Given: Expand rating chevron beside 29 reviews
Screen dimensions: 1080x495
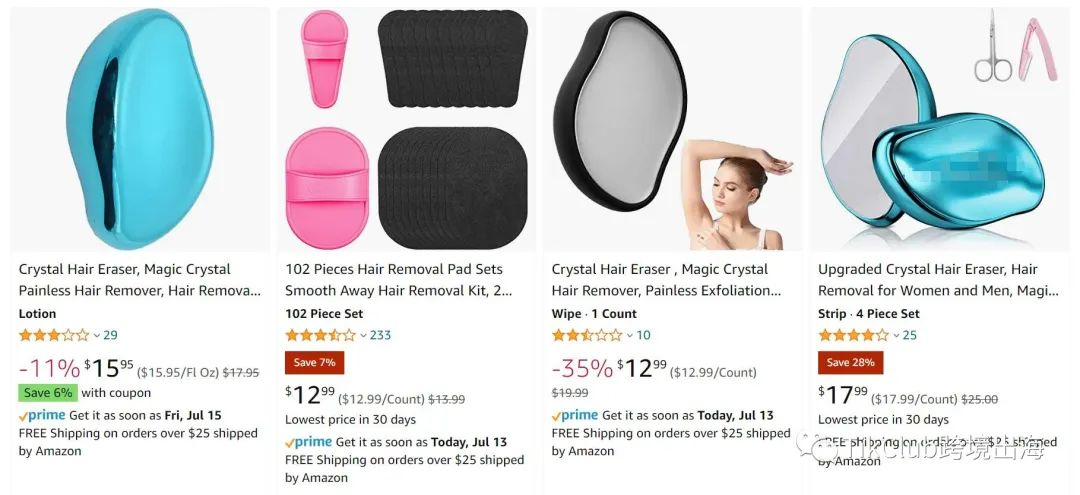Looking at the screenshot, I should (x=96, y=336).
